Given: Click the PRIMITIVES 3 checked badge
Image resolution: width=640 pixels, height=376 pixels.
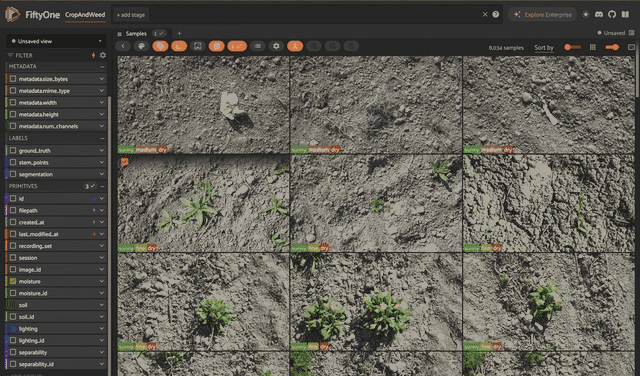Looking at the screenshot, I should tap(90, 186).
